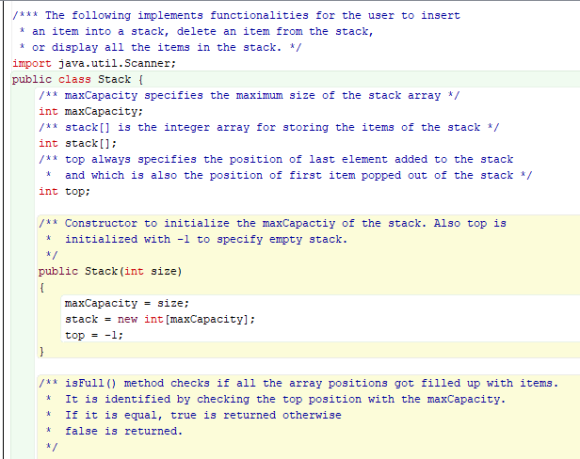Click the maxCapacity = size statement
The width and height of the screenshot is (580, 459).
(x=127, y=303)
